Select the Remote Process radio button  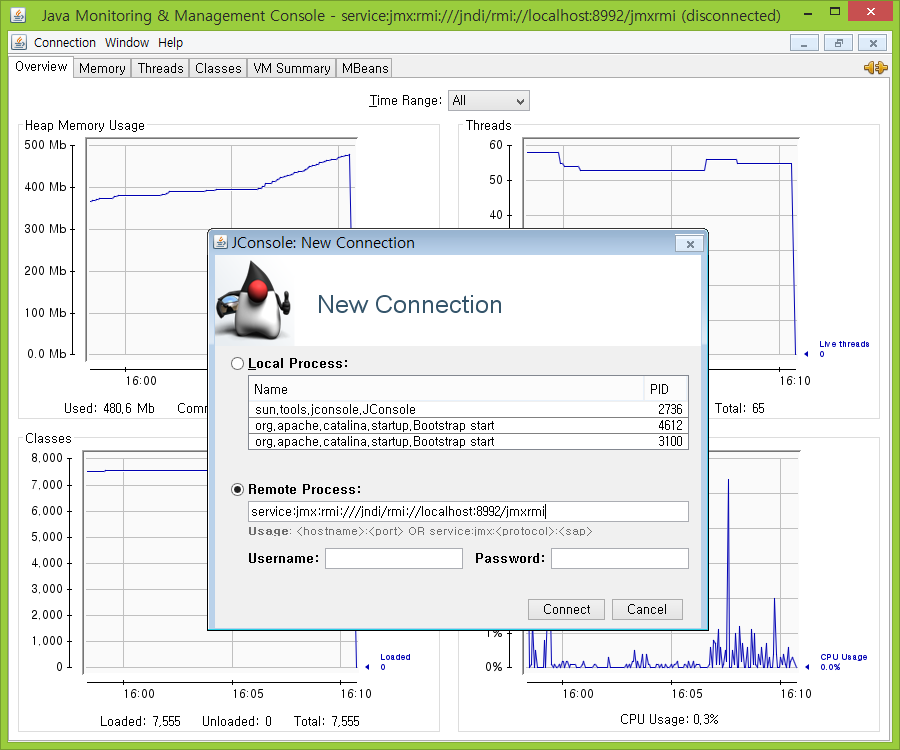tap(238, 490)
